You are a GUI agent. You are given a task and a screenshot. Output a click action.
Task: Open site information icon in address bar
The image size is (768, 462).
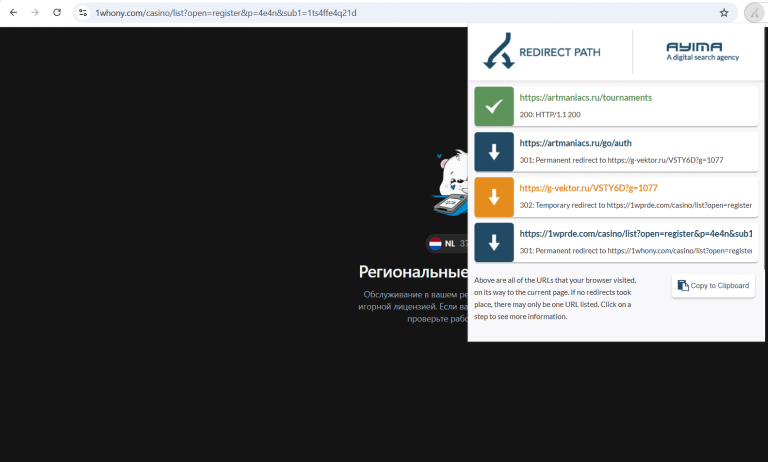83,13
